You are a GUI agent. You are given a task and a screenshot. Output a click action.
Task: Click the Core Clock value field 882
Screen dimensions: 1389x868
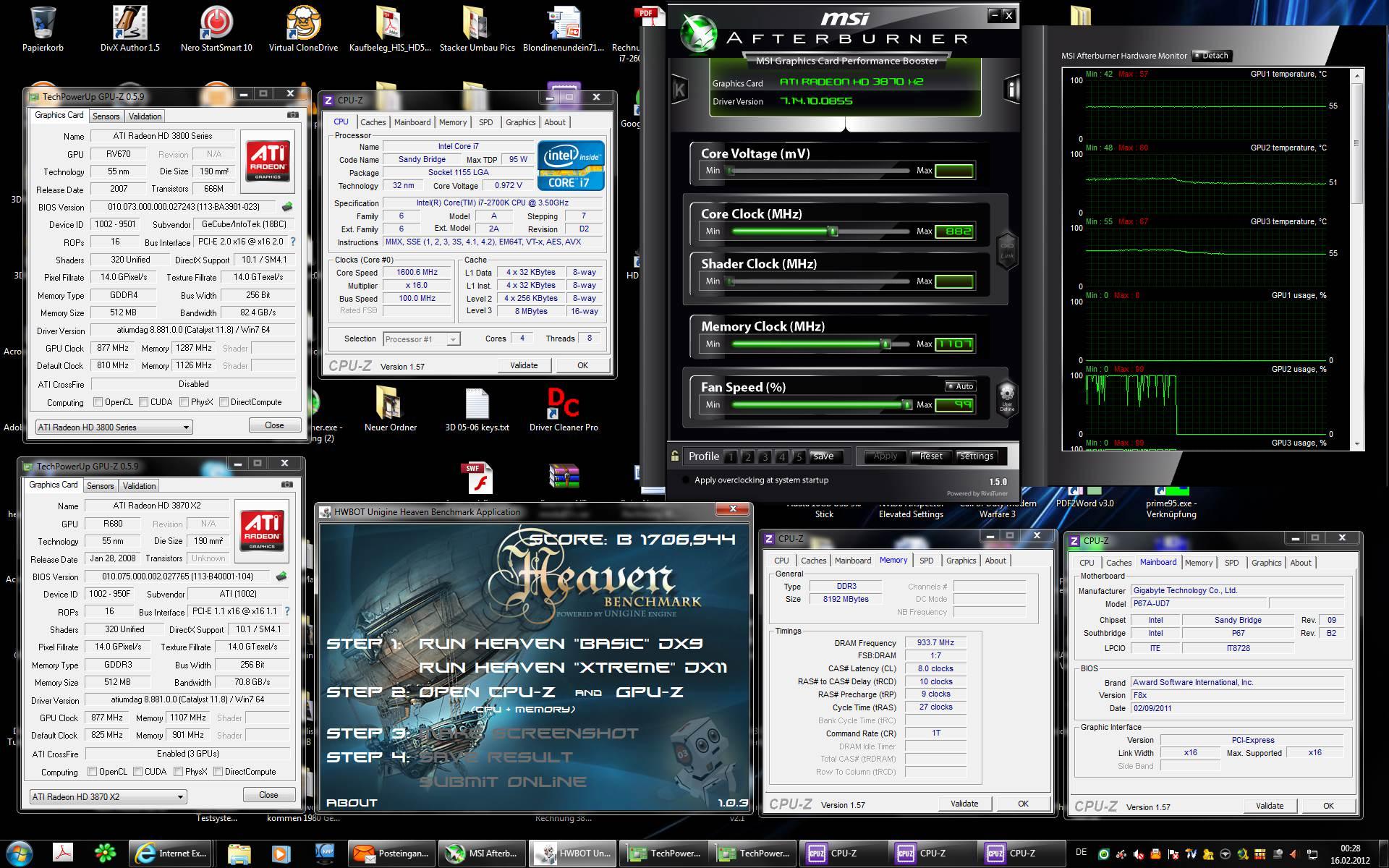pyautogui.click(x=954, y=231)
